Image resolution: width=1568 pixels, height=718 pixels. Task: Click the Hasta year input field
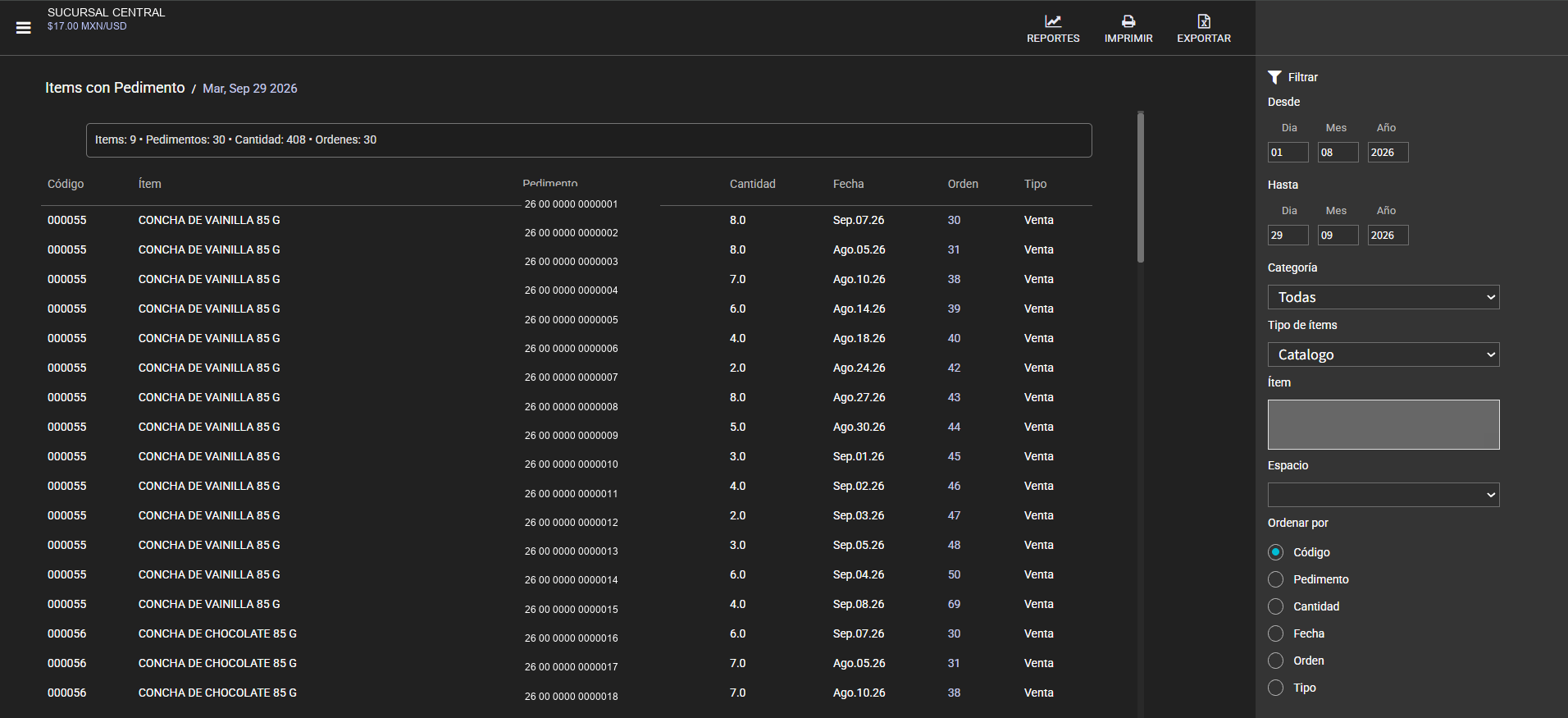(x=1388, y=236)
